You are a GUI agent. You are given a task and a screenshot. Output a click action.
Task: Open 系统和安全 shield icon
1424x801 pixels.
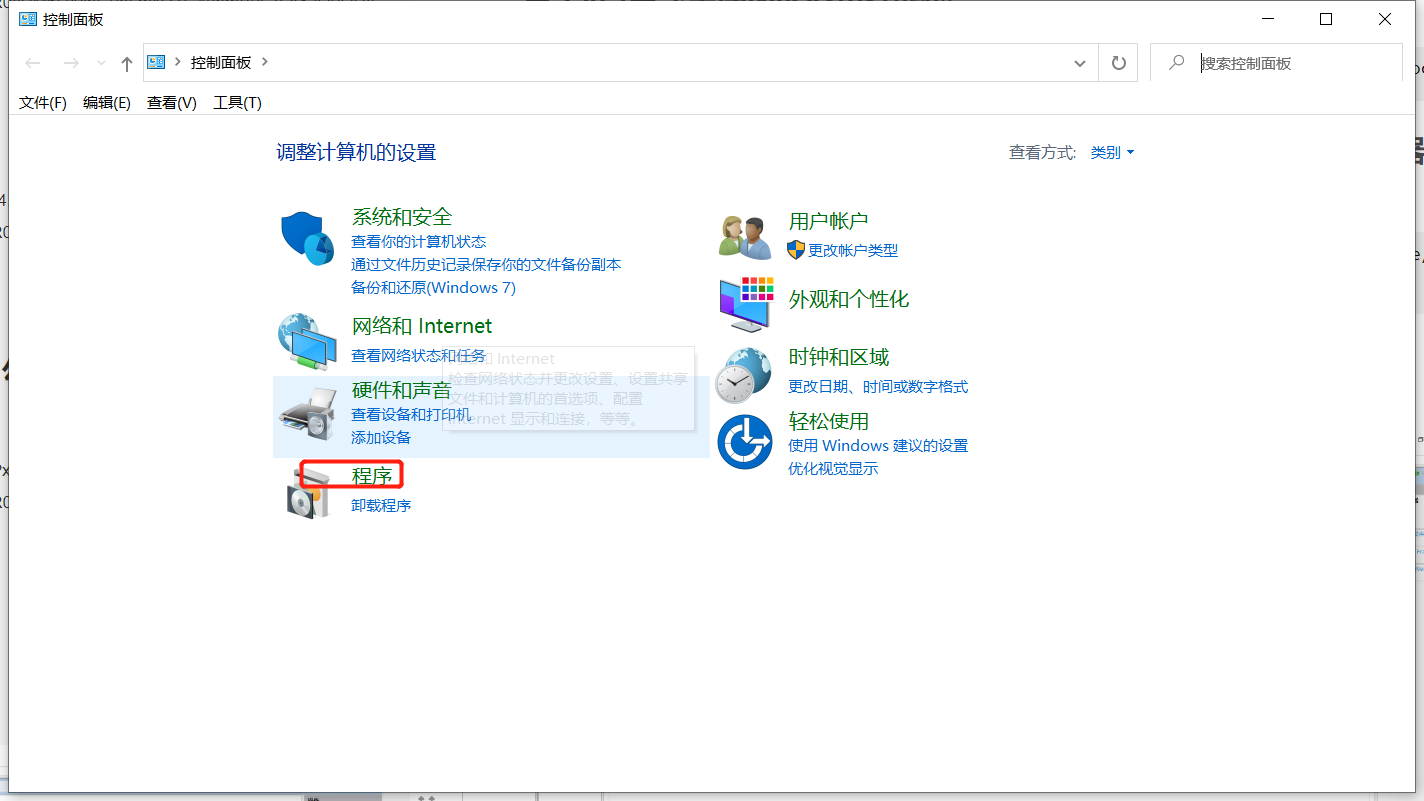[x=307, y=236]
